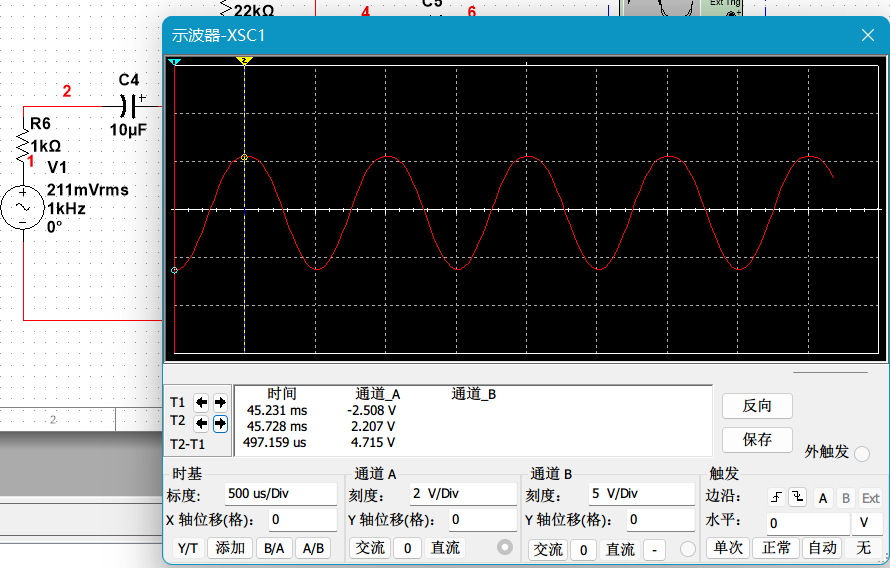Select 自动 trigger mode
The height and width of the screenshot is (568, 890).
[x=822, y=548]
